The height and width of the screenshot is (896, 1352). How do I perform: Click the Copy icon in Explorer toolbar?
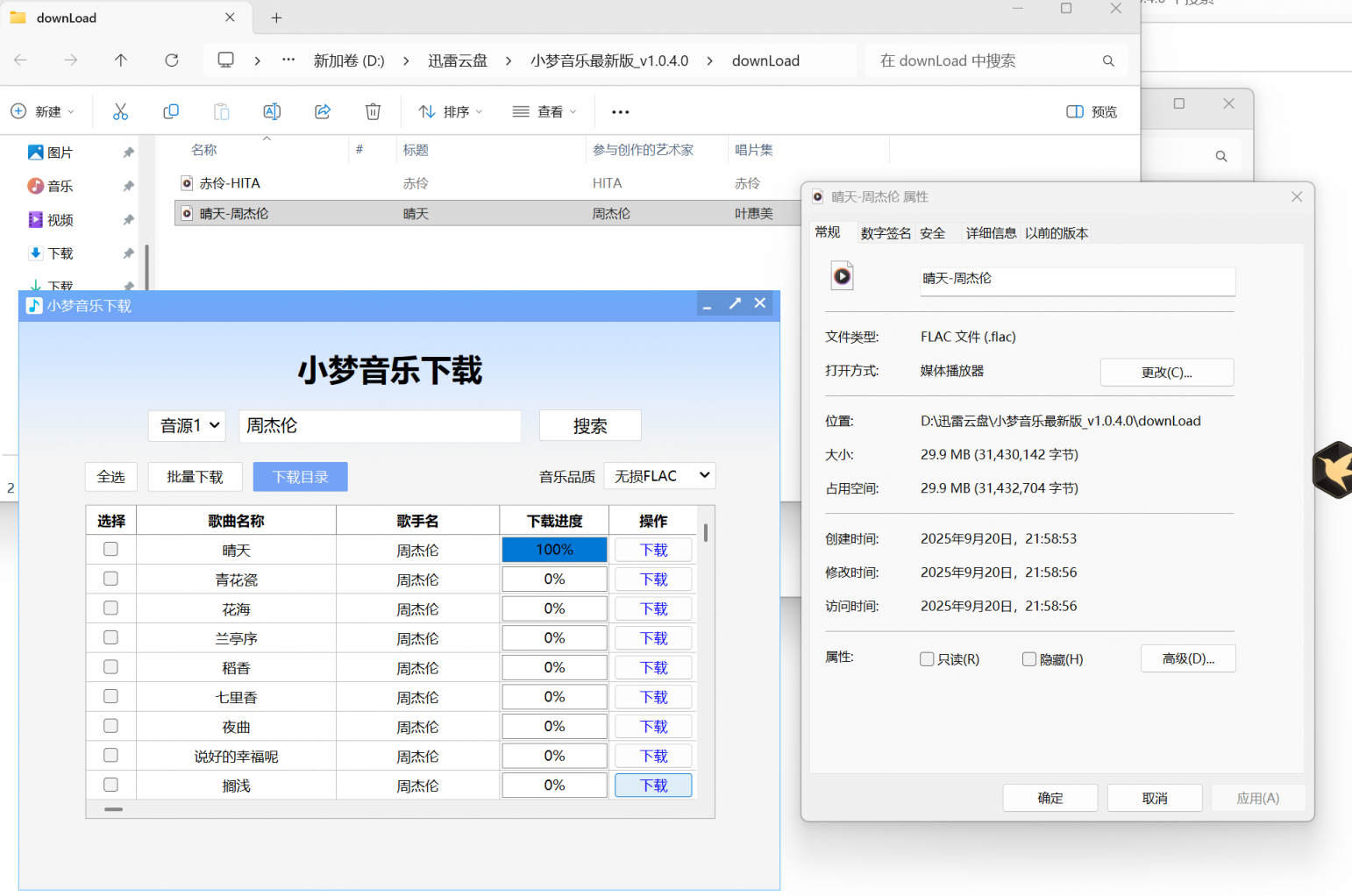(171, 111)
